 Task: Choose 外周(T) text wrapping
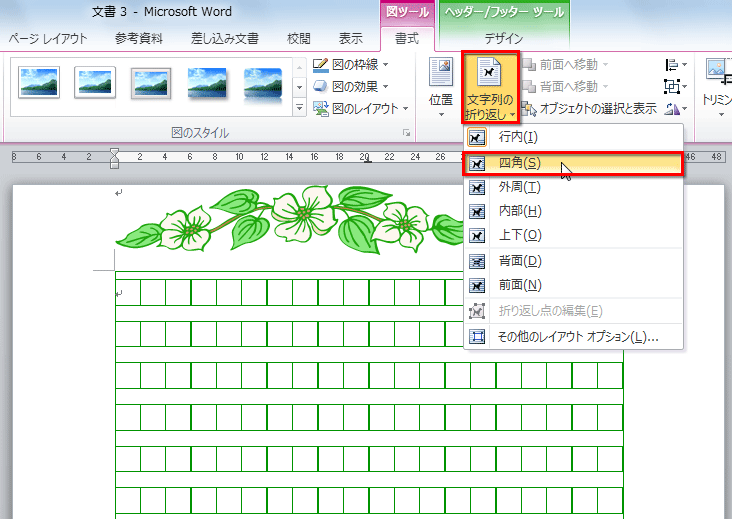573,188
